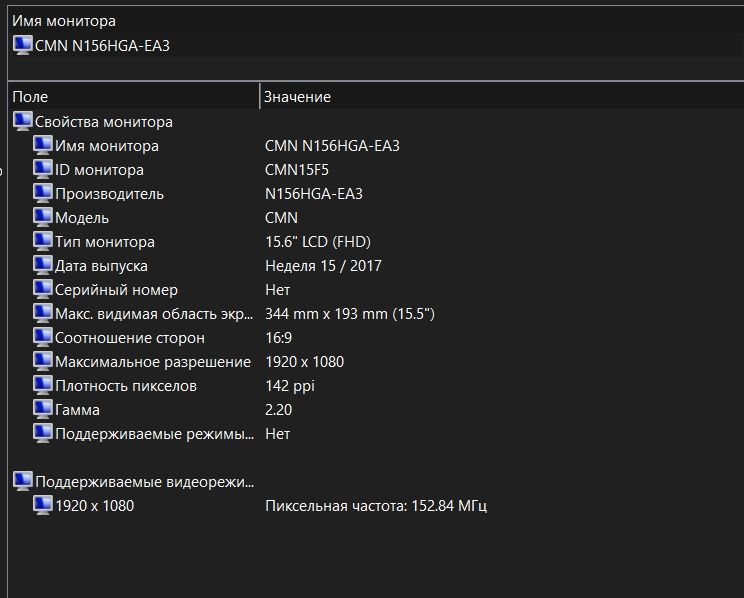Click the icon beside ID монитора
The height and width of the screenshot is (598, 744).
tap(42, 169)
